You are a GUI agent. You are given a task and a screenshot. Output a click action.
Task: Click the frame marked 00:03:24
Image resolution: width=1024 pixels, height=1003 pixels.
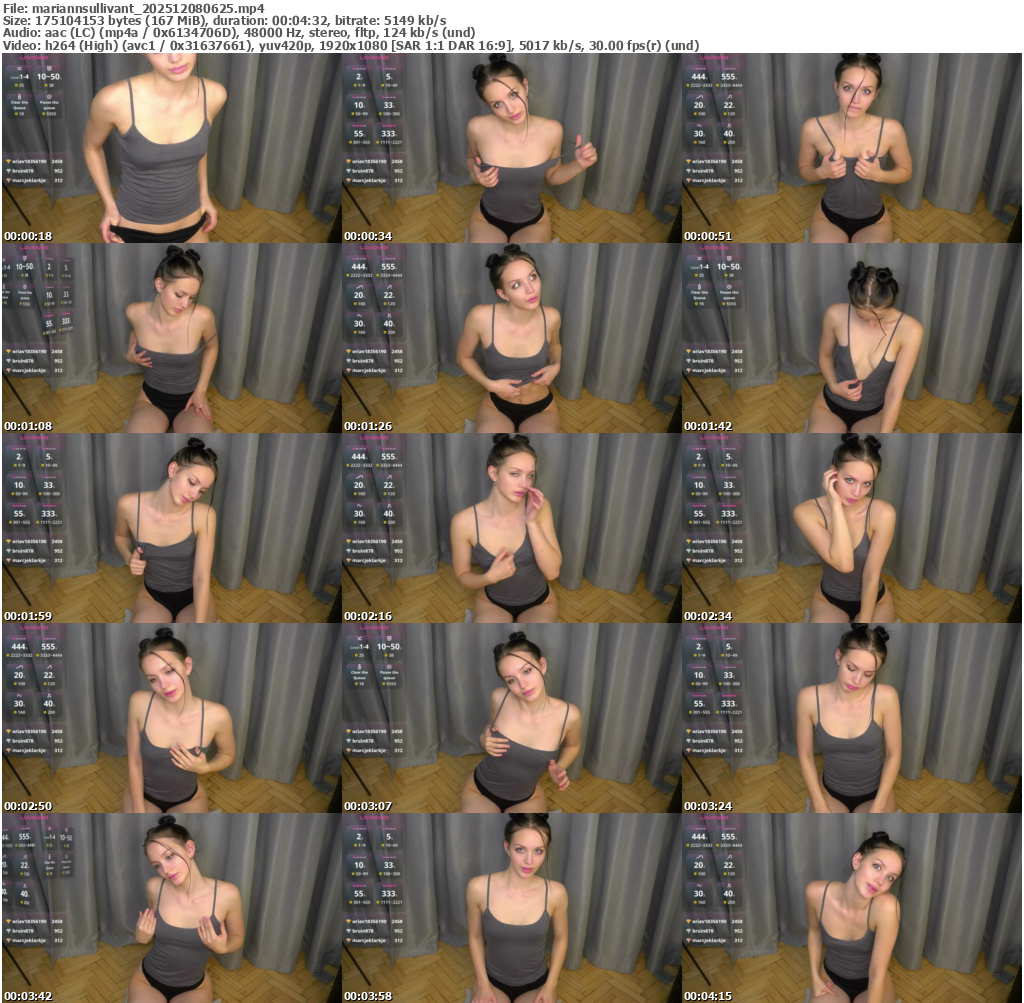(851, 718)
